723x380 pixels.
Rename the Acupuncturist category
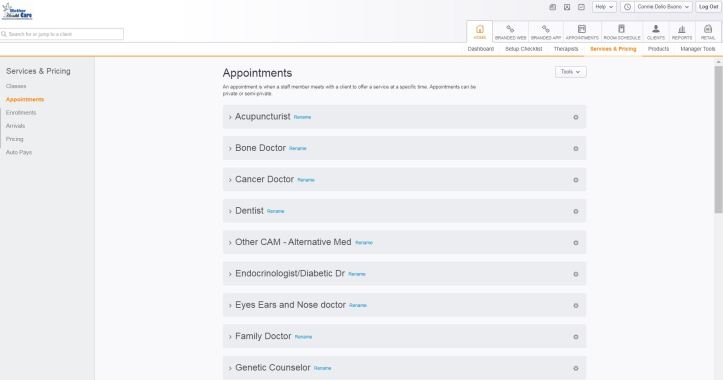pyautogui.click(x=302, y=117)
